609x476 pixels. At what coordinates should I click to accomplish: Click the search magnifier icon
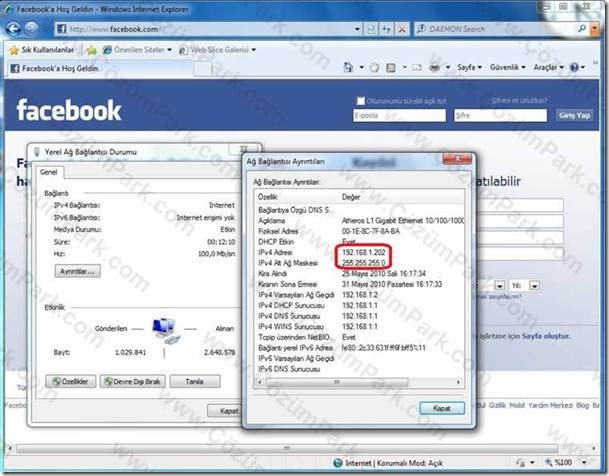581,29
